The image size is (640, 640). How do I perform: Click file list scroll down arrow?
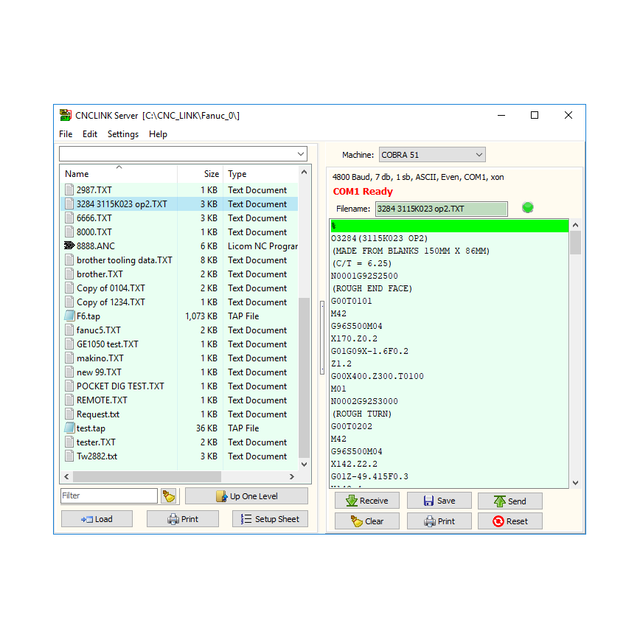click(304, 464)
